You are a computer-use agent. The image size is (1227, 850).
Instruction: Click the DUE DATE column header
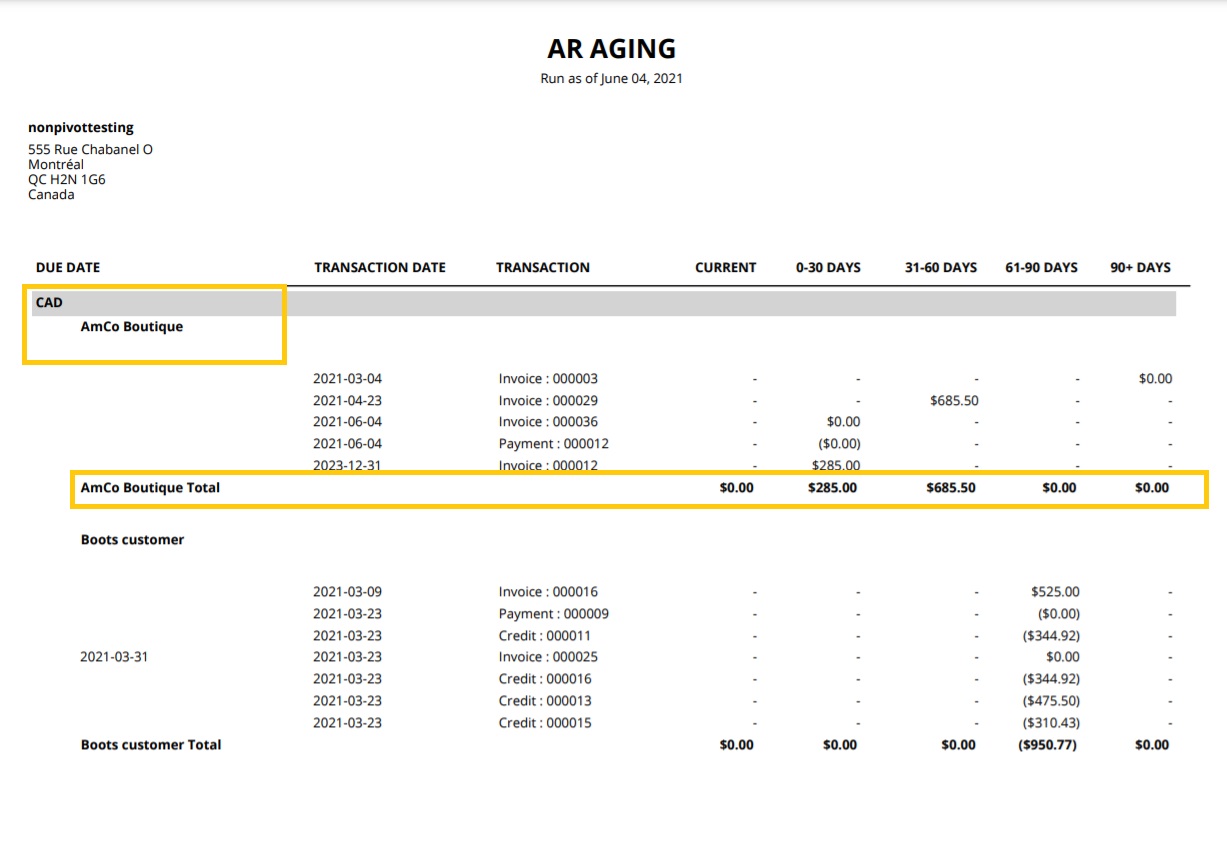point(68,267)
